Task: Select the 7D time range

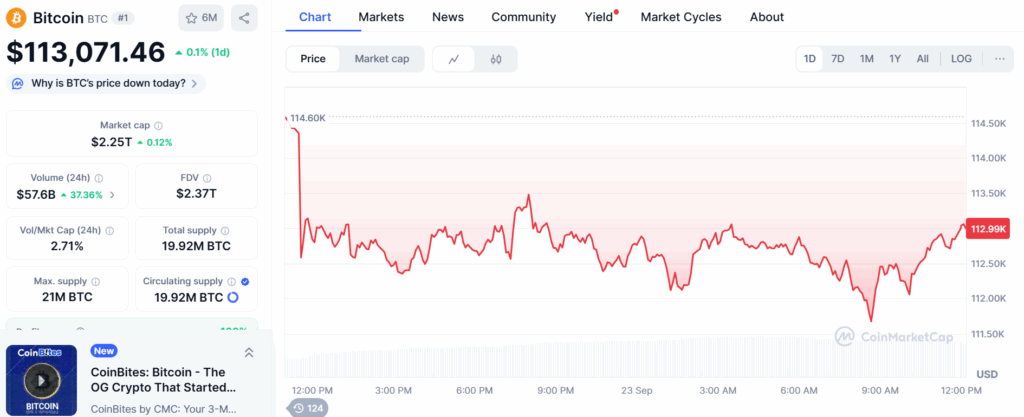Action: point(838,59)
